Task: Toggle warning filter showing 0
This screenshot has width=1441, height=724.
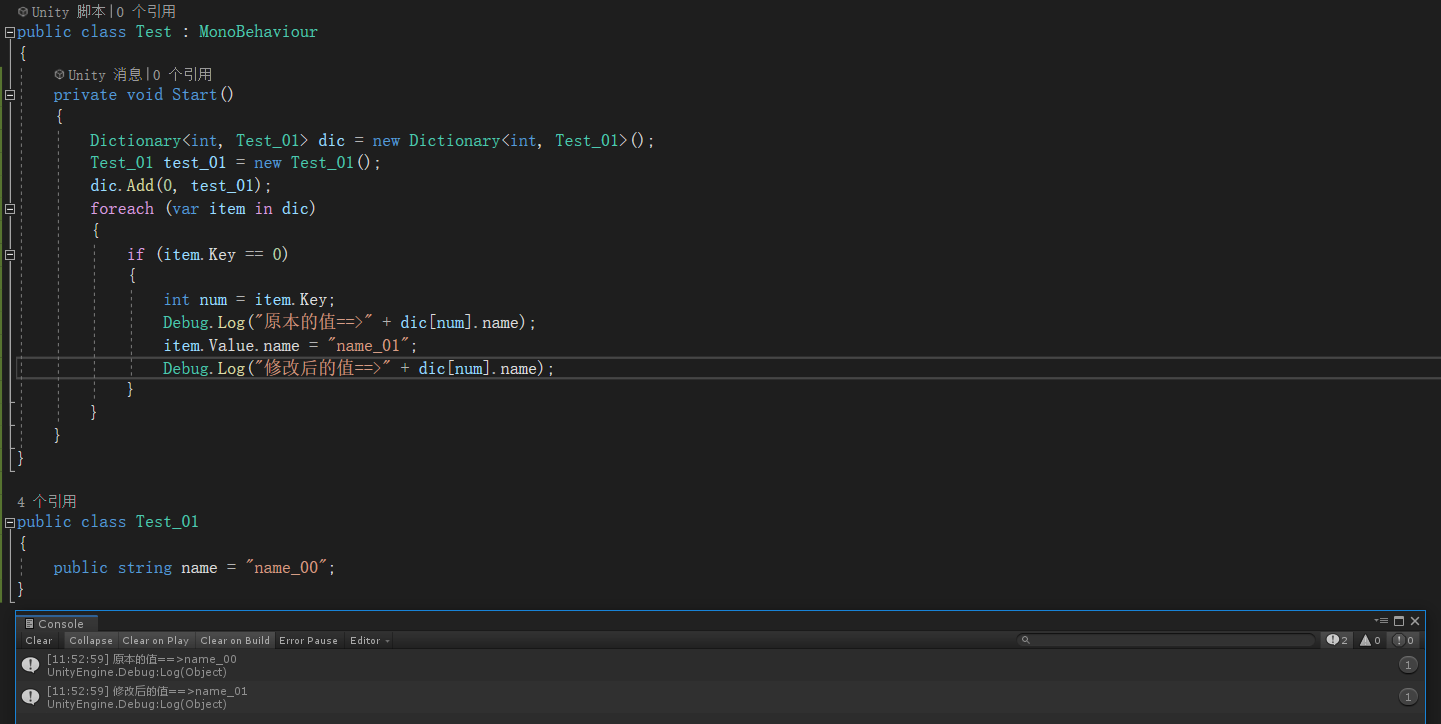Action: [x=1370, y=640]
